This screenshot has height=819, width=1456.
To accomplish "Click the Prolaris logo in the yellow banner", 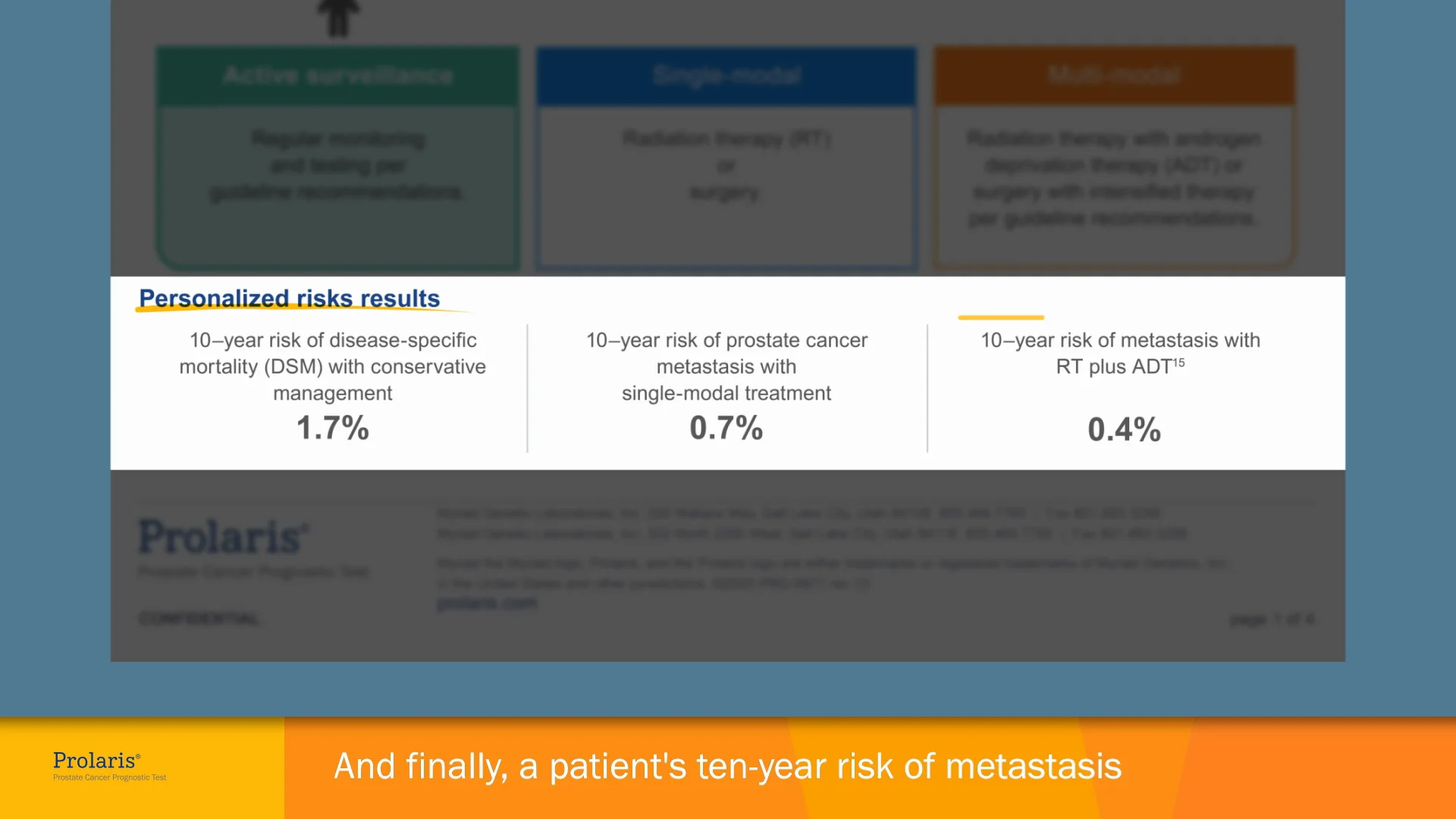I will (x=96, y=761).
